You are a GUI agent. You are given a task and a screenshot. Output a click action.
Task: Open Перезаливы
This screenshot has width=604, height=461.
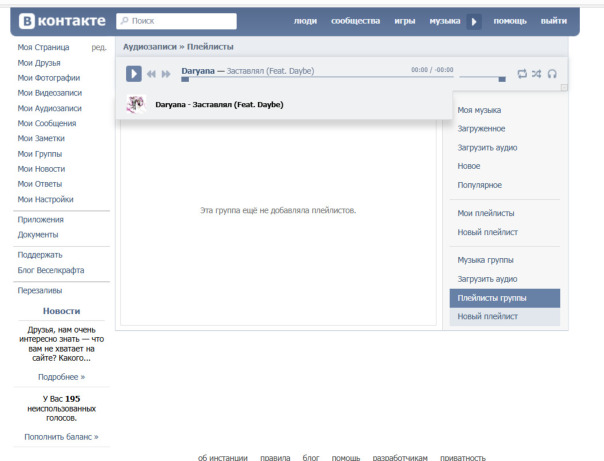click(40, 290)
